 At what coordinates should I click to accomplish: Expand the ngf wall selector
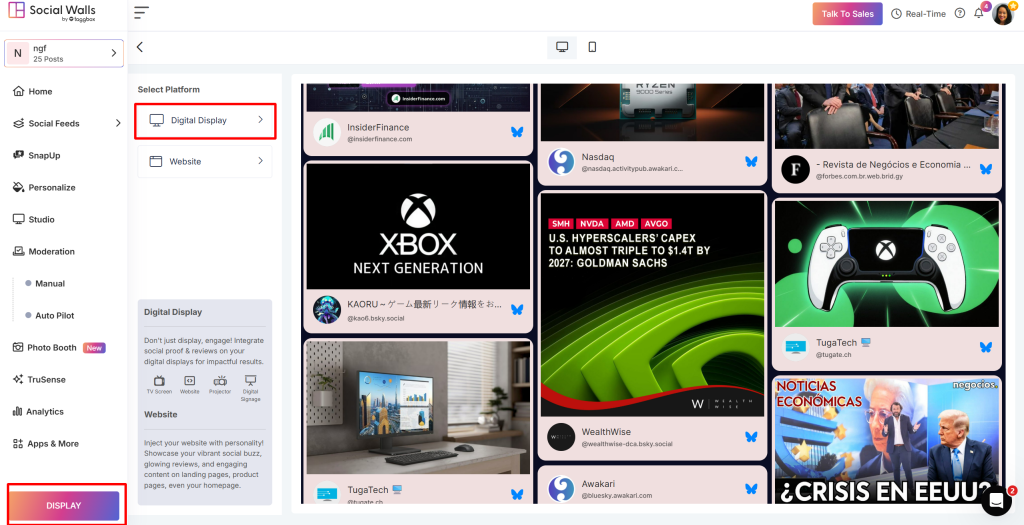pos(64,53)
